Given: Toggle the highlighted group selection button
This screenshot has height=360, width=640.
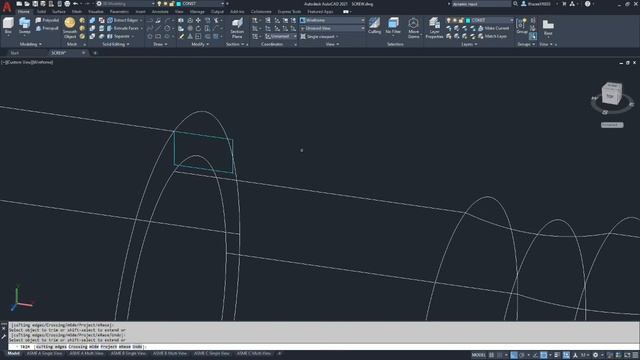Looking at the screenshot, I should pyautogui.click(x=533, y=36).
